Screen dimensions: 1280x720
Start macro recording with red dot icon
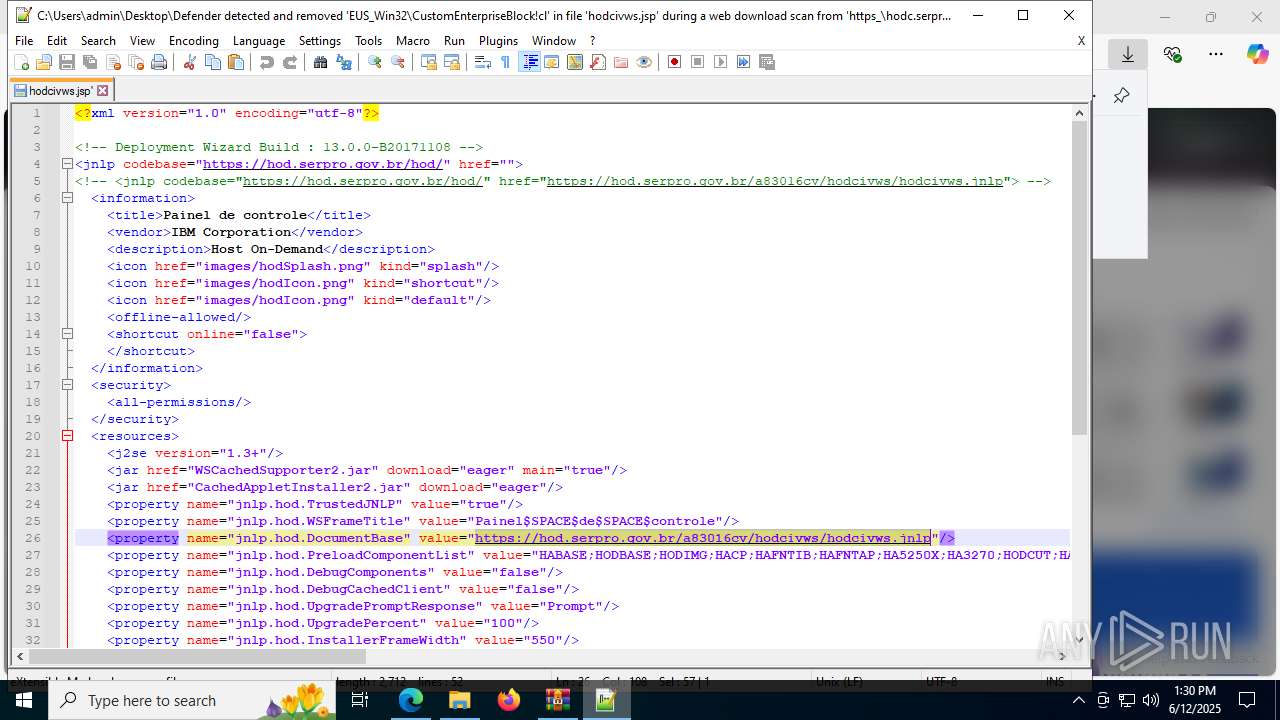pos(674,62)
